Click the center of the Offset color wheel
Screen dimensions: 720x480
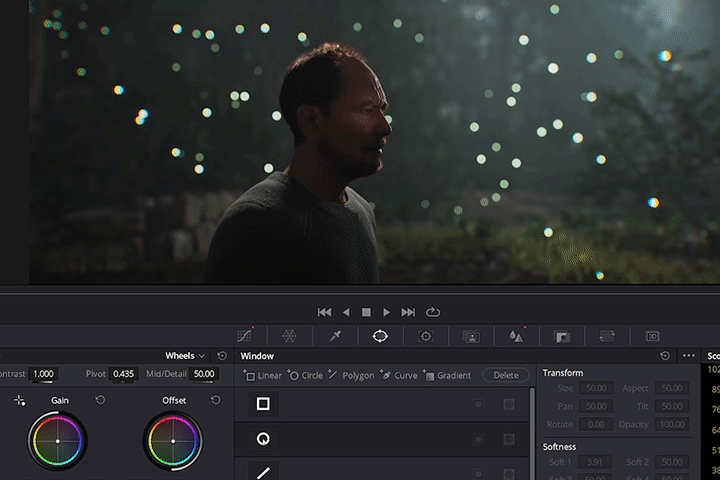coord(173,441)
